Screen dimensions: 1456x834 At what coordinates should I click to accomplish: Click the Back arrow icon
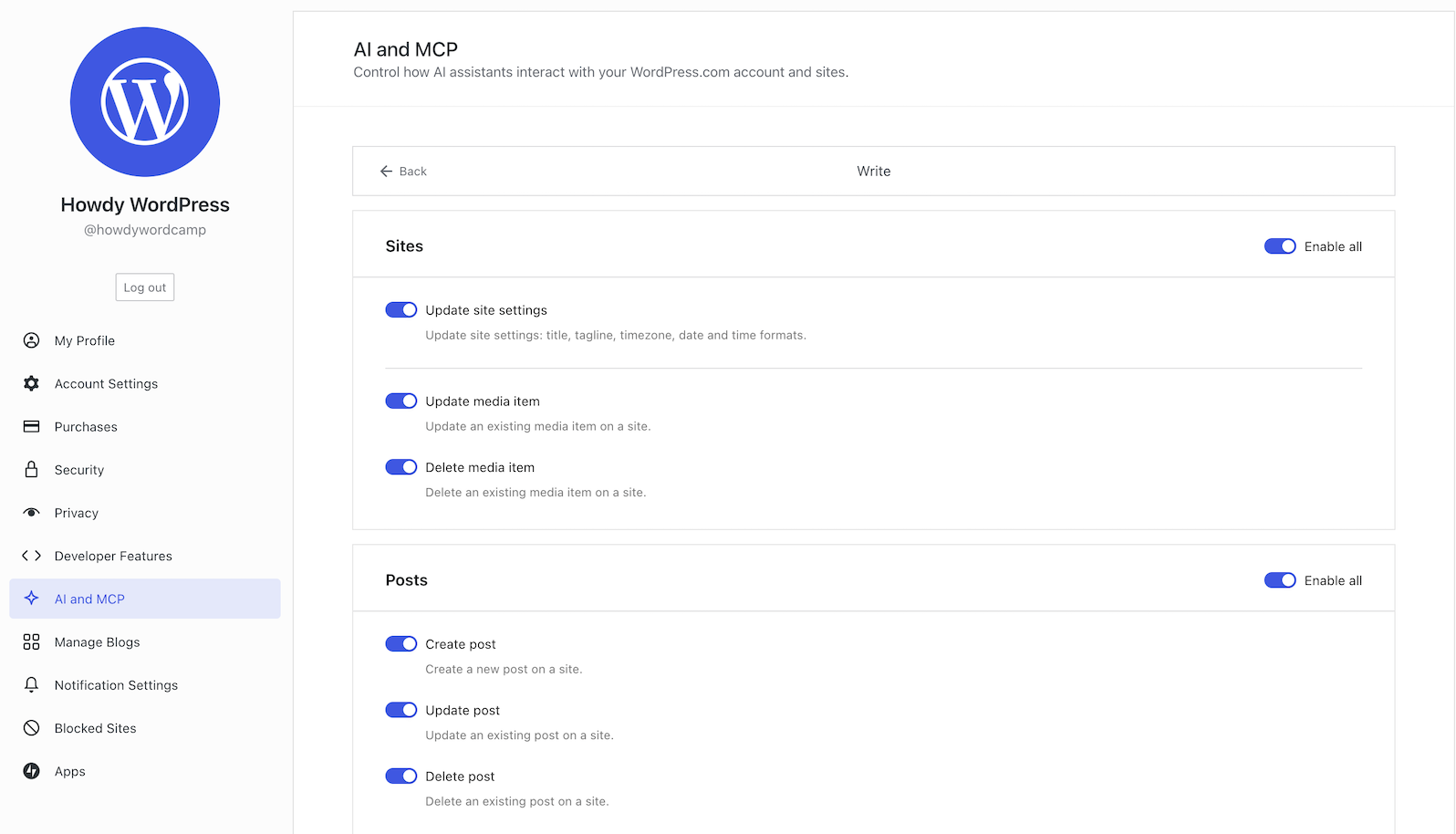(x=386, y=171)
